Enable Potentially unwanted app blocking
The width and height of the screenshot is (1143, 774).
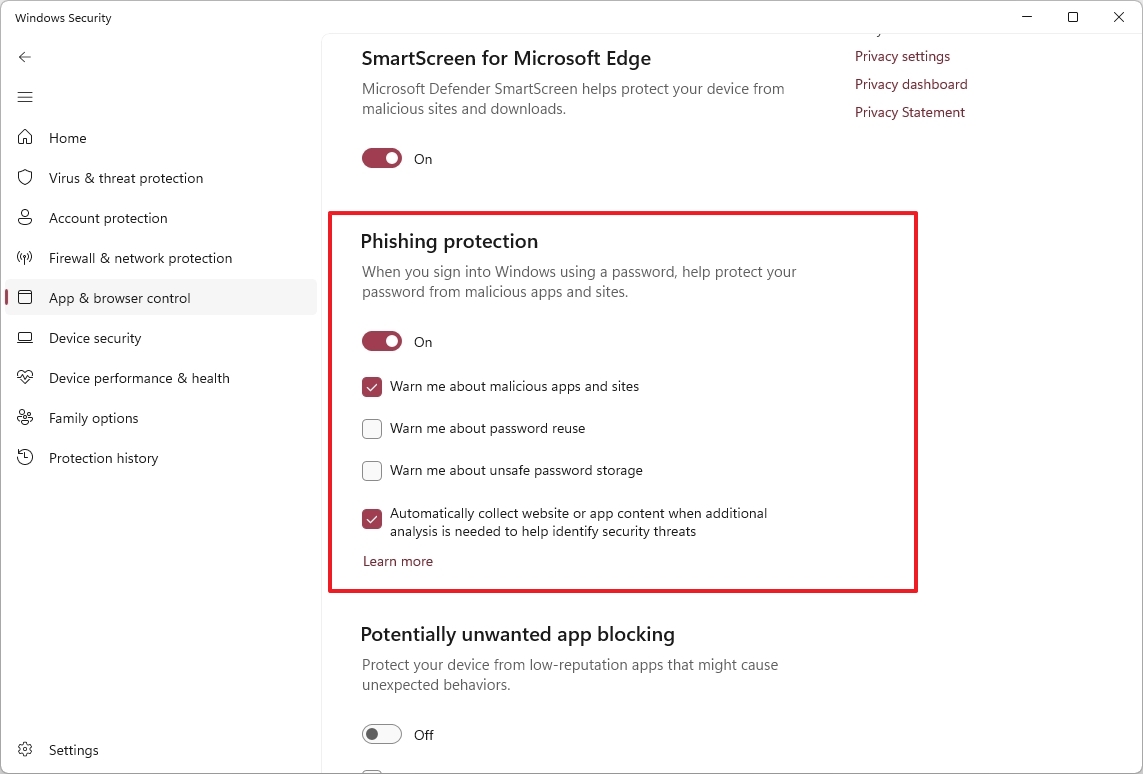(x=381, y=733)
